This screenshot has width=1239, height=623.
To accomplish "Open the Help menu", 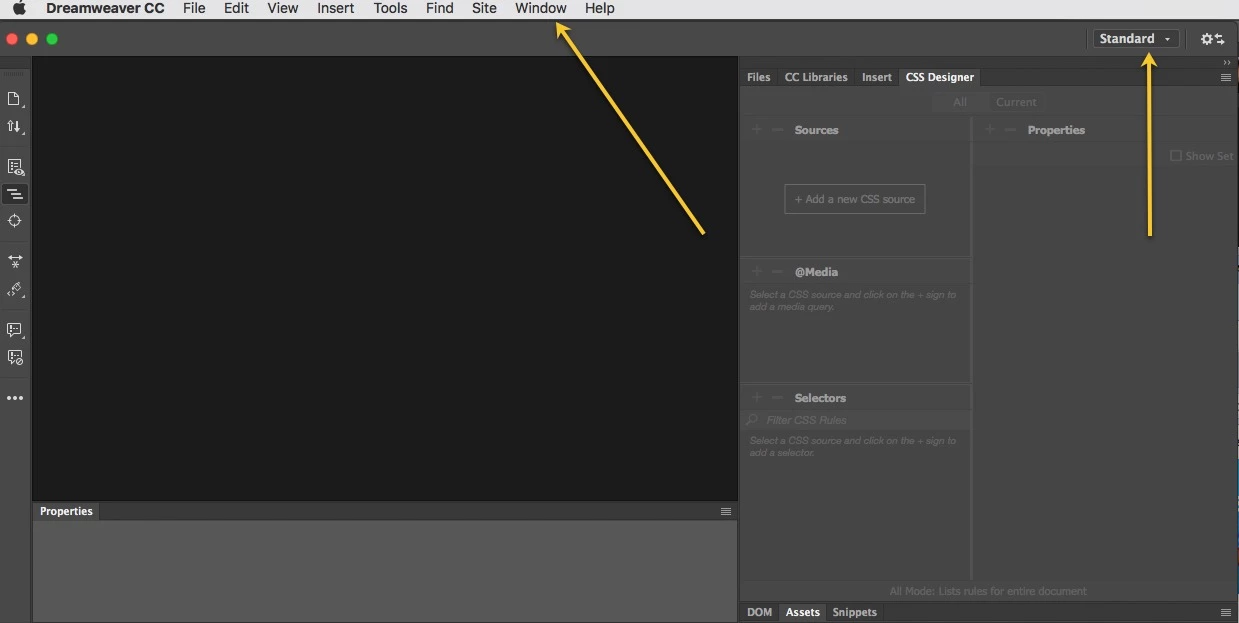I will click(600, 8).
